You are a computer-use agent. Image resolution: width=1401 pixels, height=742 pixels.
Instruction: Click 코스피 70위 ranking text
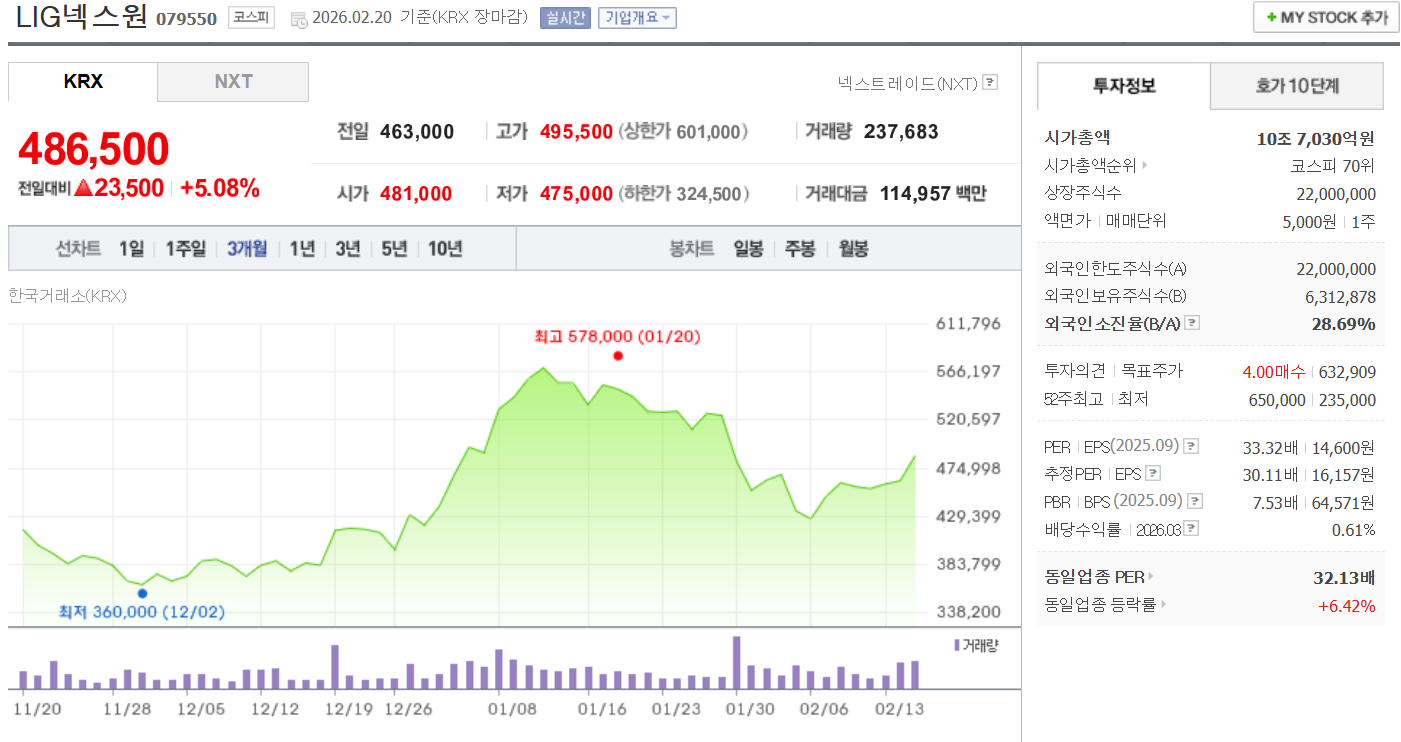(1333, 166)
